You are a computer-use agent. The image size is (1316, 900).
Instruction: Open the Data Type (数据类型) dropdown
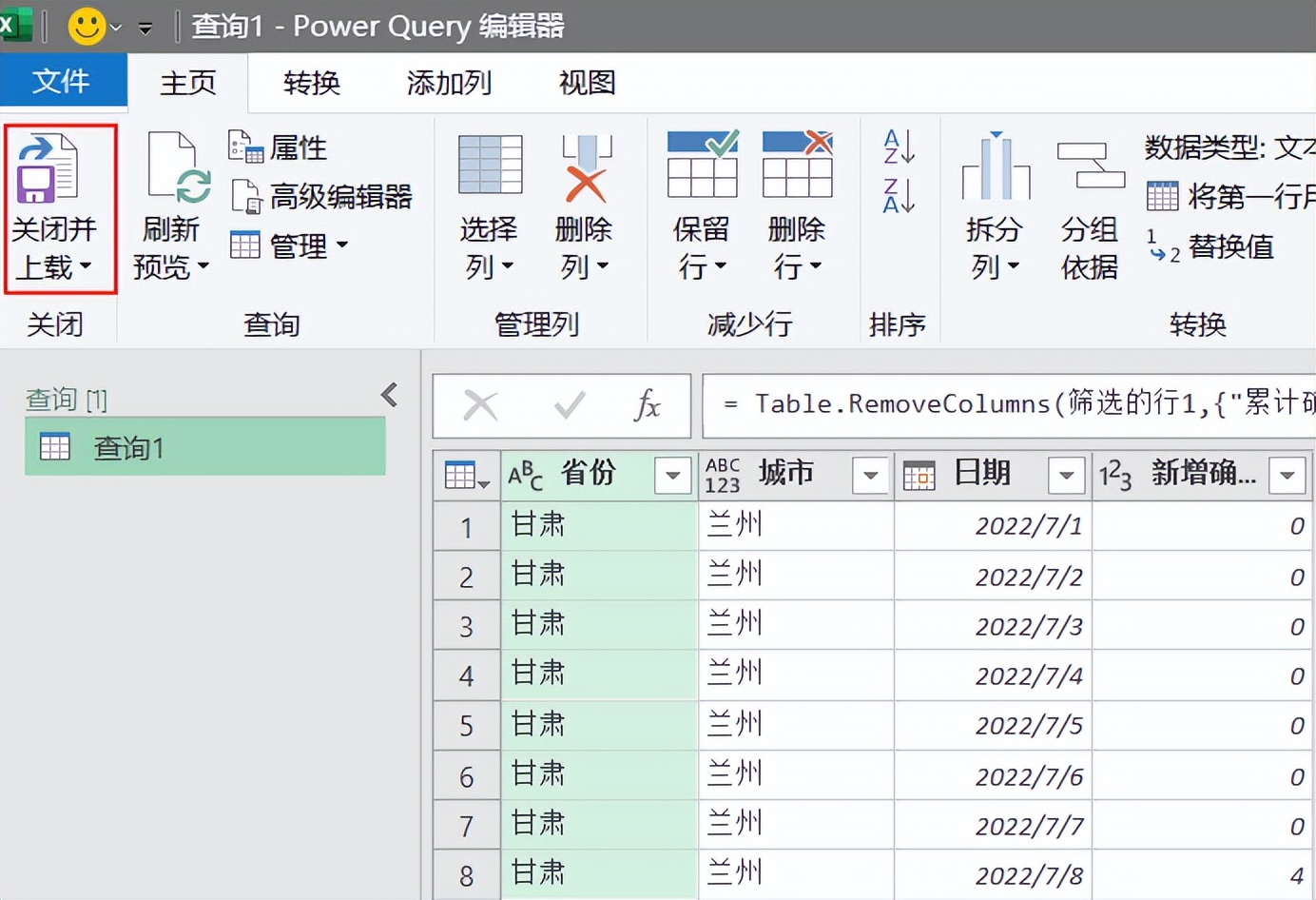(x=1230, y=147)
